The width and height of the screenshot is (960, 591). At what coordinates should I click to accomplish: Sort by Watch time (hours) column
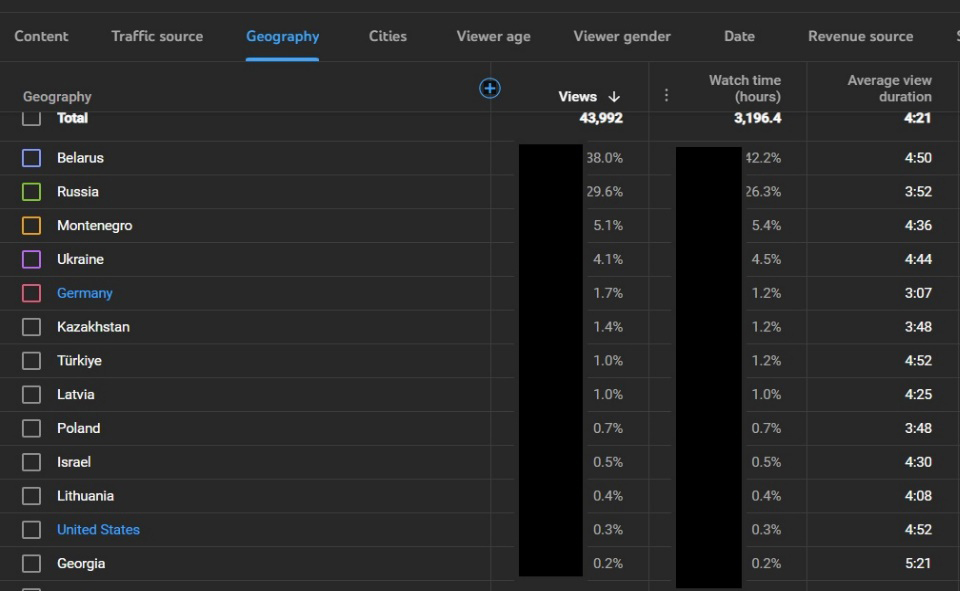(744, 88)
